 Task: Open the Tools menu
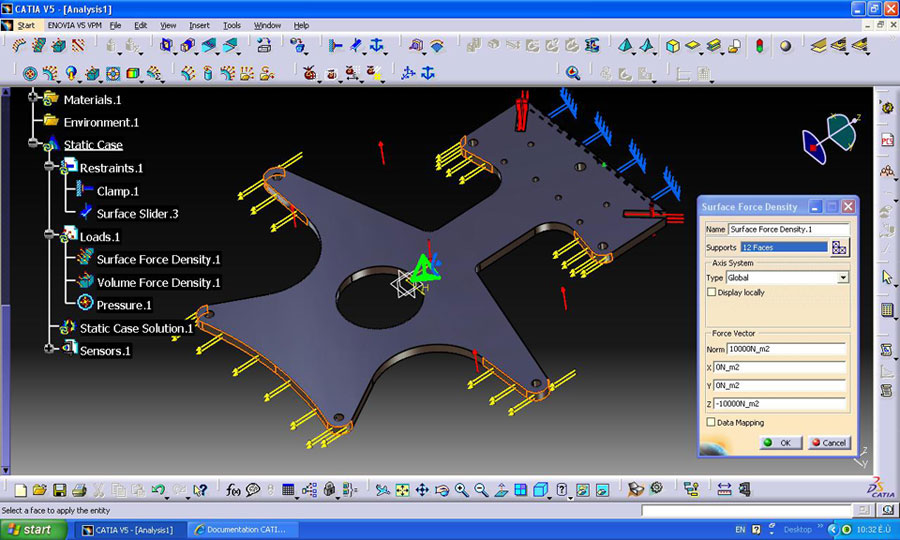click(x=232, y=25)
